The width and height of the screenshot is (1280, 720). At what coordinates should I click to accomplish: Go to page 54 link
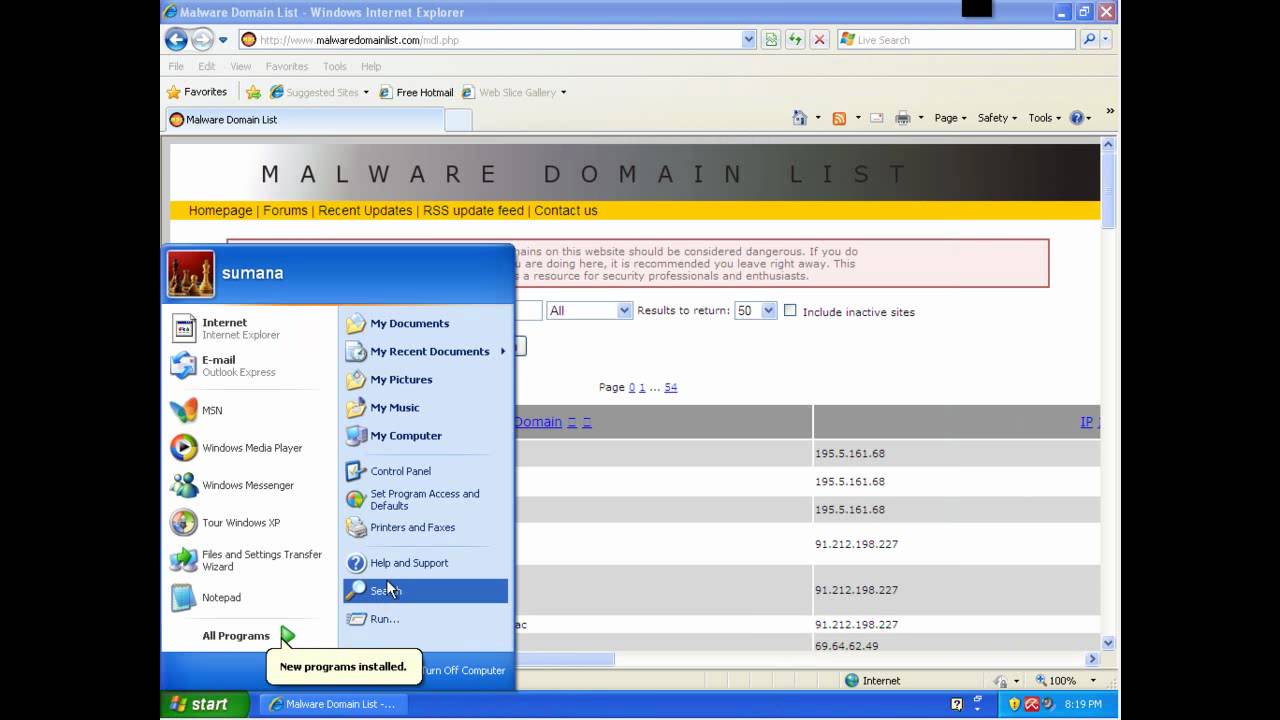click(x=671, y=387)
